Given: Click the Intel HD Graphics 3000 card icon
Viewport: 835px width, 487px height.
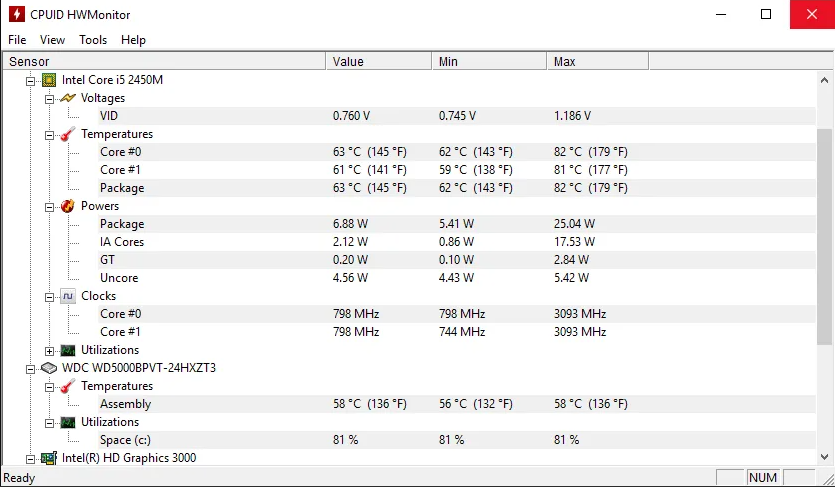Looking at the screenshot, I should [x=49, y=458].
